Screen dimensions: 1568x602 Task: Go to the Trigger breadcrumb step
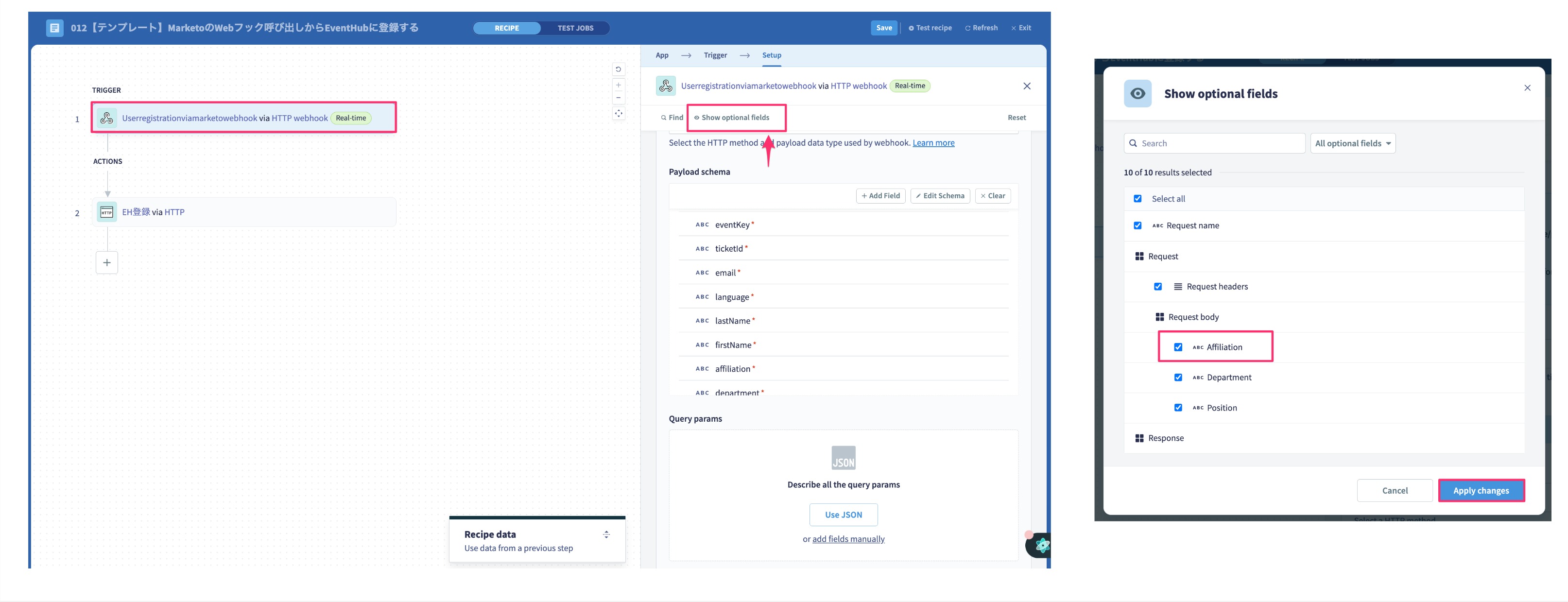tap(715, 55)
